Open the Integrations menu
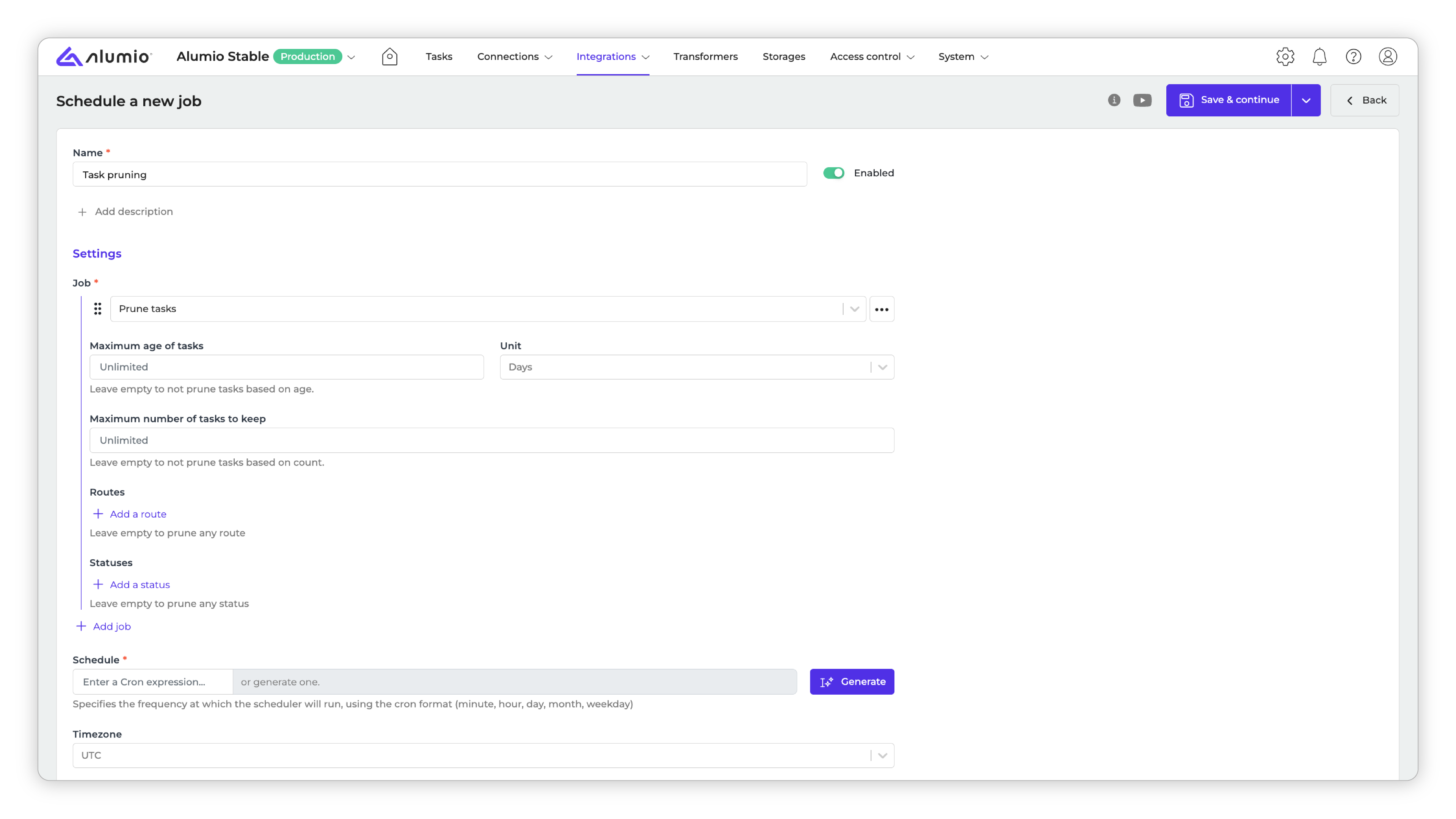Image resolution: width=1456 pixels, height=819 pixels. (612, 56)
